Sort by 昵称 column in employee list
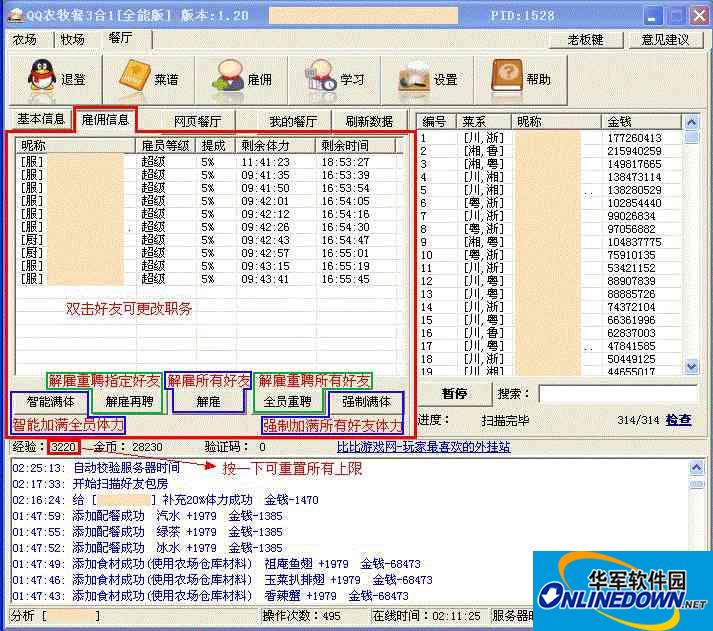Screen dimensions: 713x631 75,145
